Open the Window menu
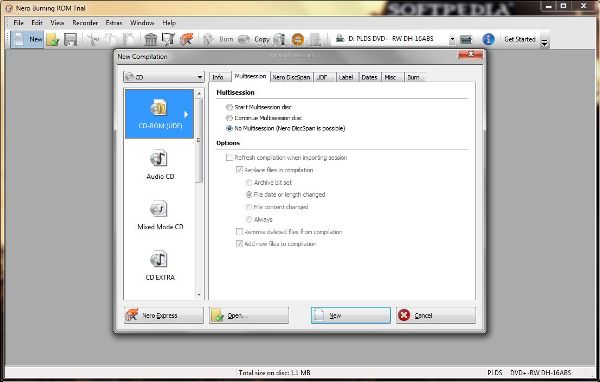600x382 pixels. click(142, 23)
